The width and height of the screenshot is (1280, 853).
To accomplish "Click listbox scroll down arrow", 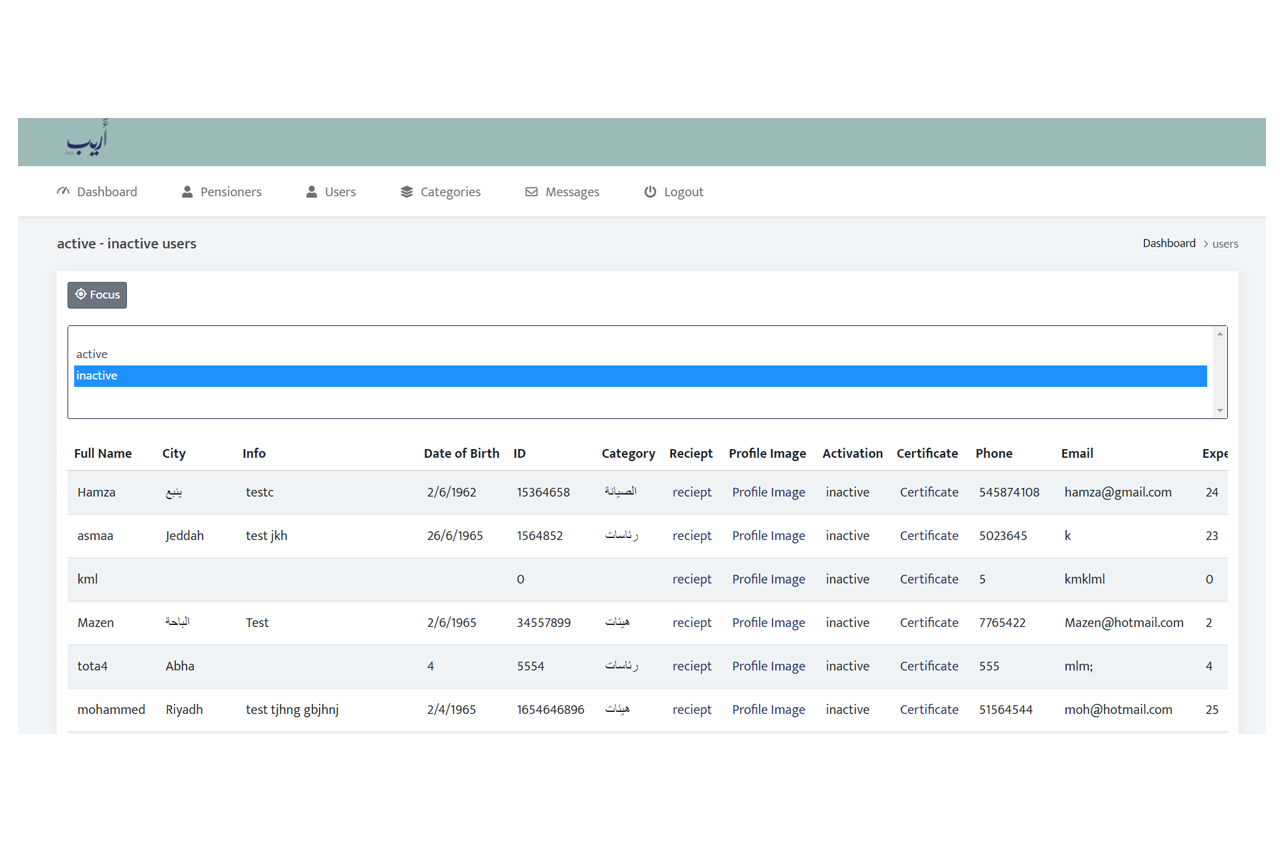I will click(x=1219, y=410).
